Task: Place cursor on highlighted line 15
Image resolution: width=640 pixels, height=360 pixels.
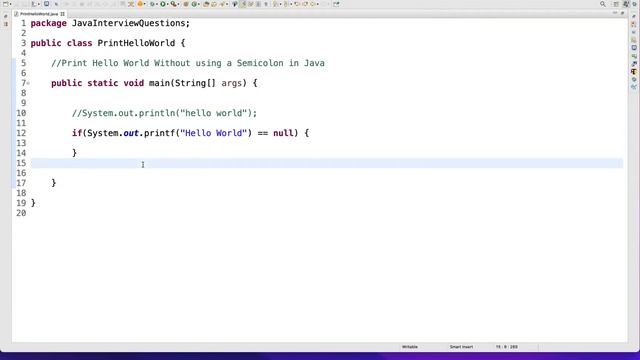Action: pyautogui.click(x=327, y=163)
